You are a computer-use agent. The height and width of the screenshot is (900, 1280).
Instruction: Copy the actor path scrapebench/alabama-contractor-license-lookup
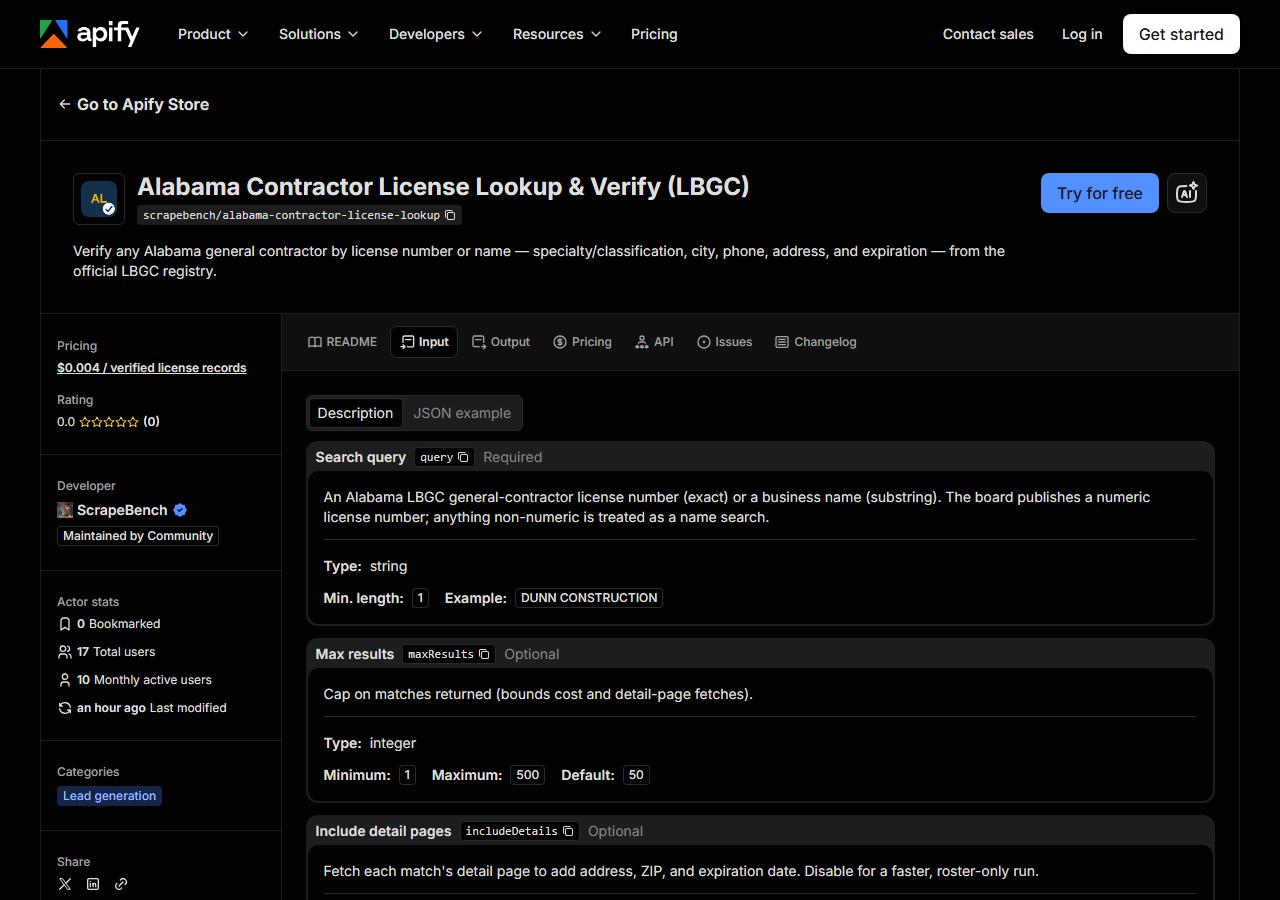[450, 215]
